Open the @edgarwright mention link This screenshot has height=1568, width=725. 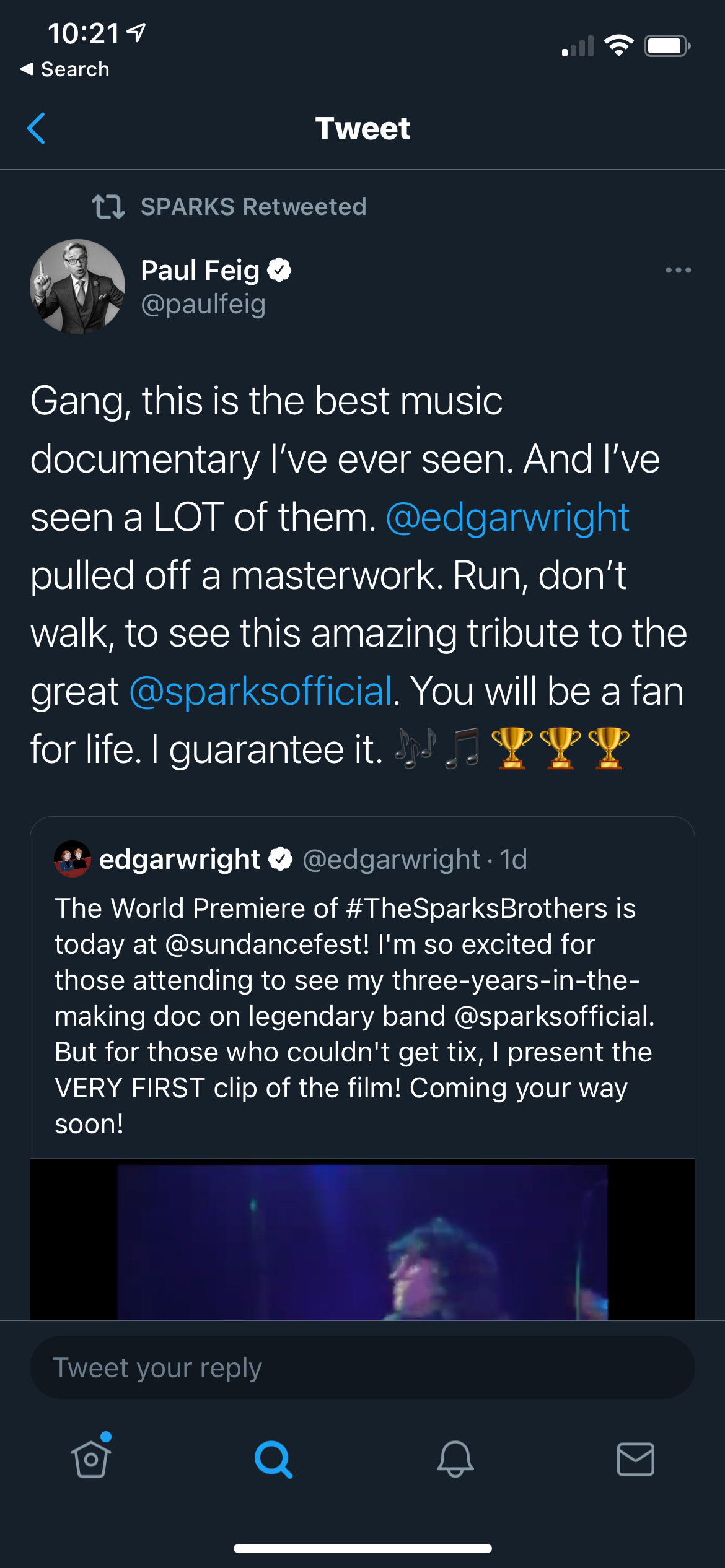click(507, 518)
